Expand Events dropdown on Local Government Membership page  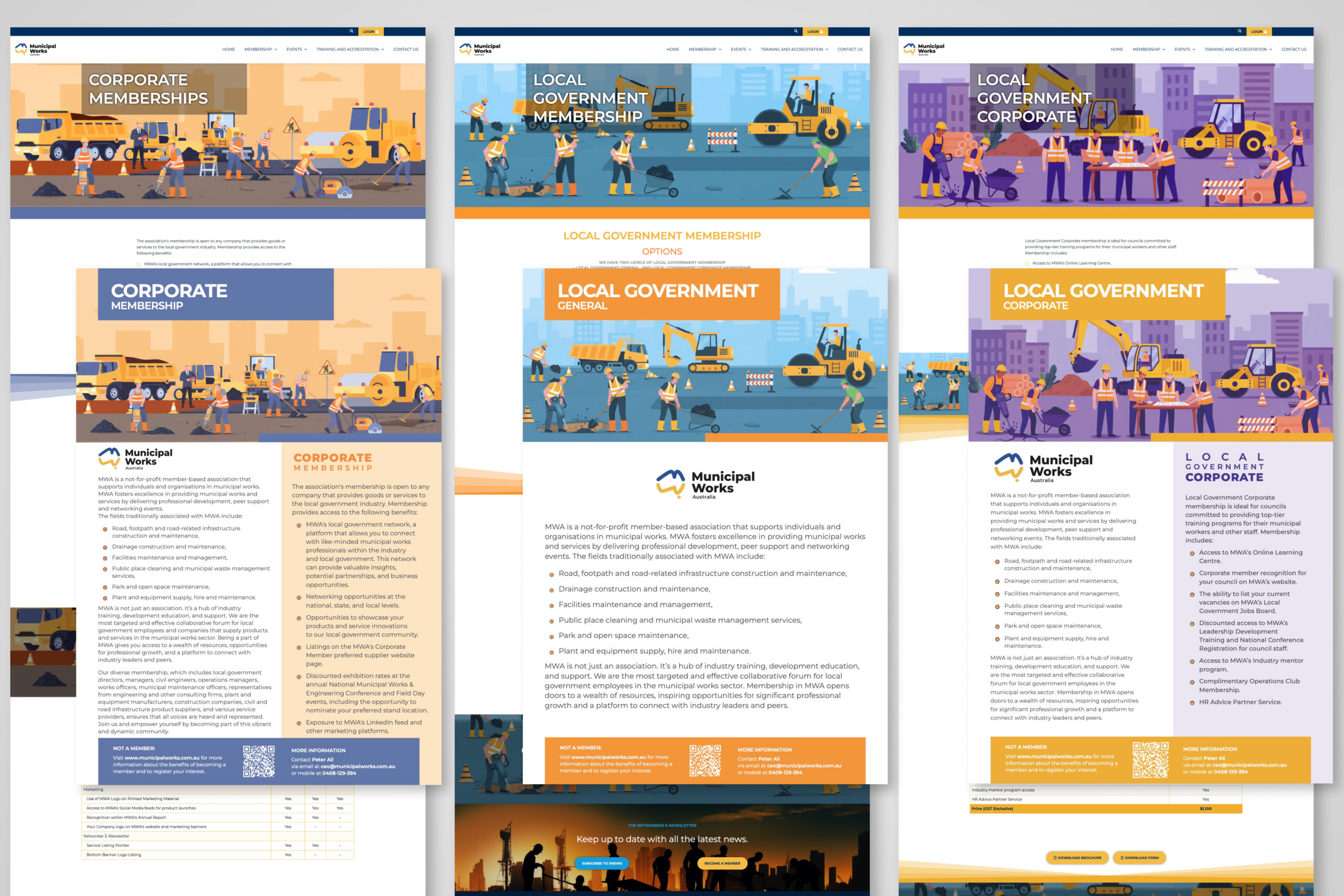pyautogui.click(x=741, y=50)
